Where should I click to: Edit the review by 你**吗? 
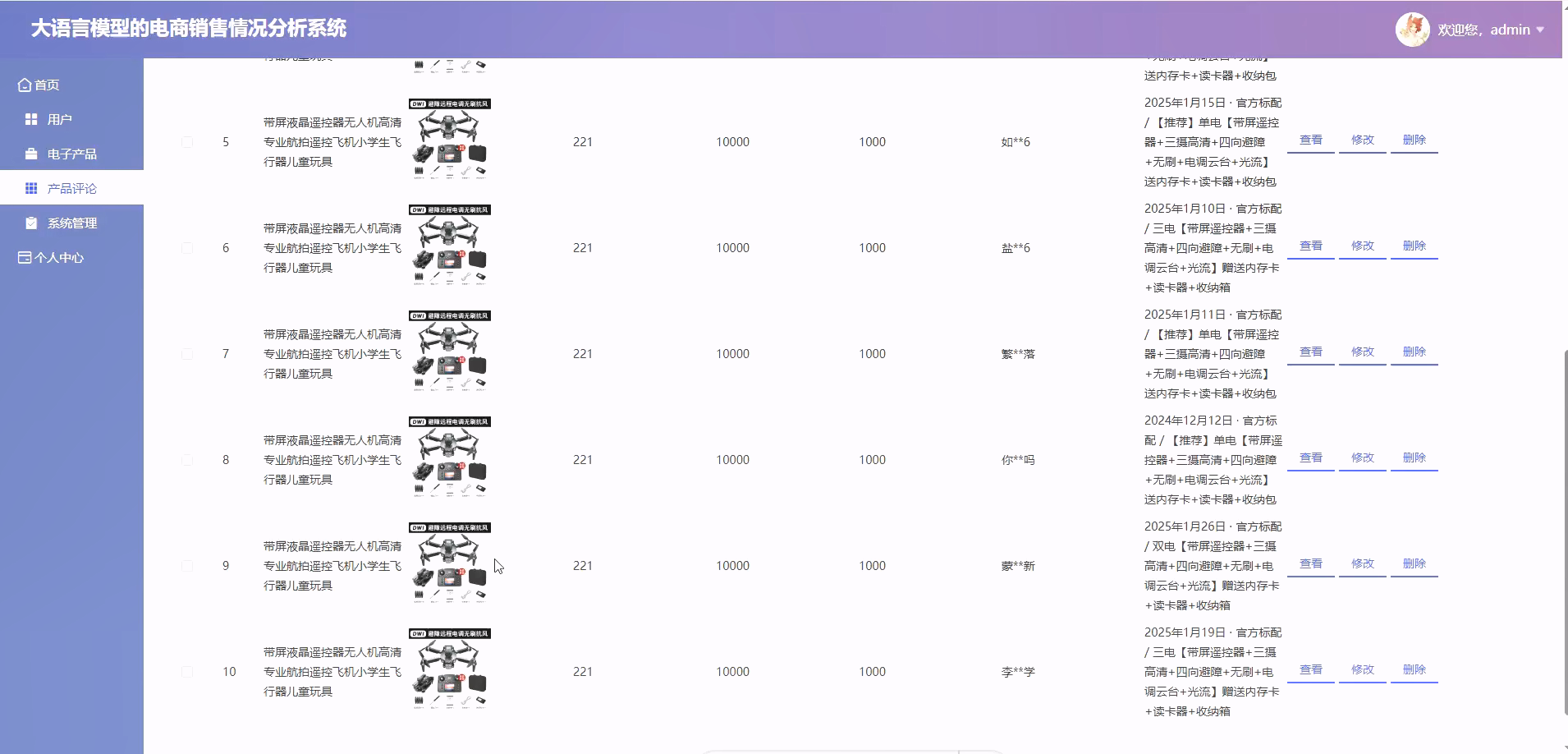click(1363, 458)
